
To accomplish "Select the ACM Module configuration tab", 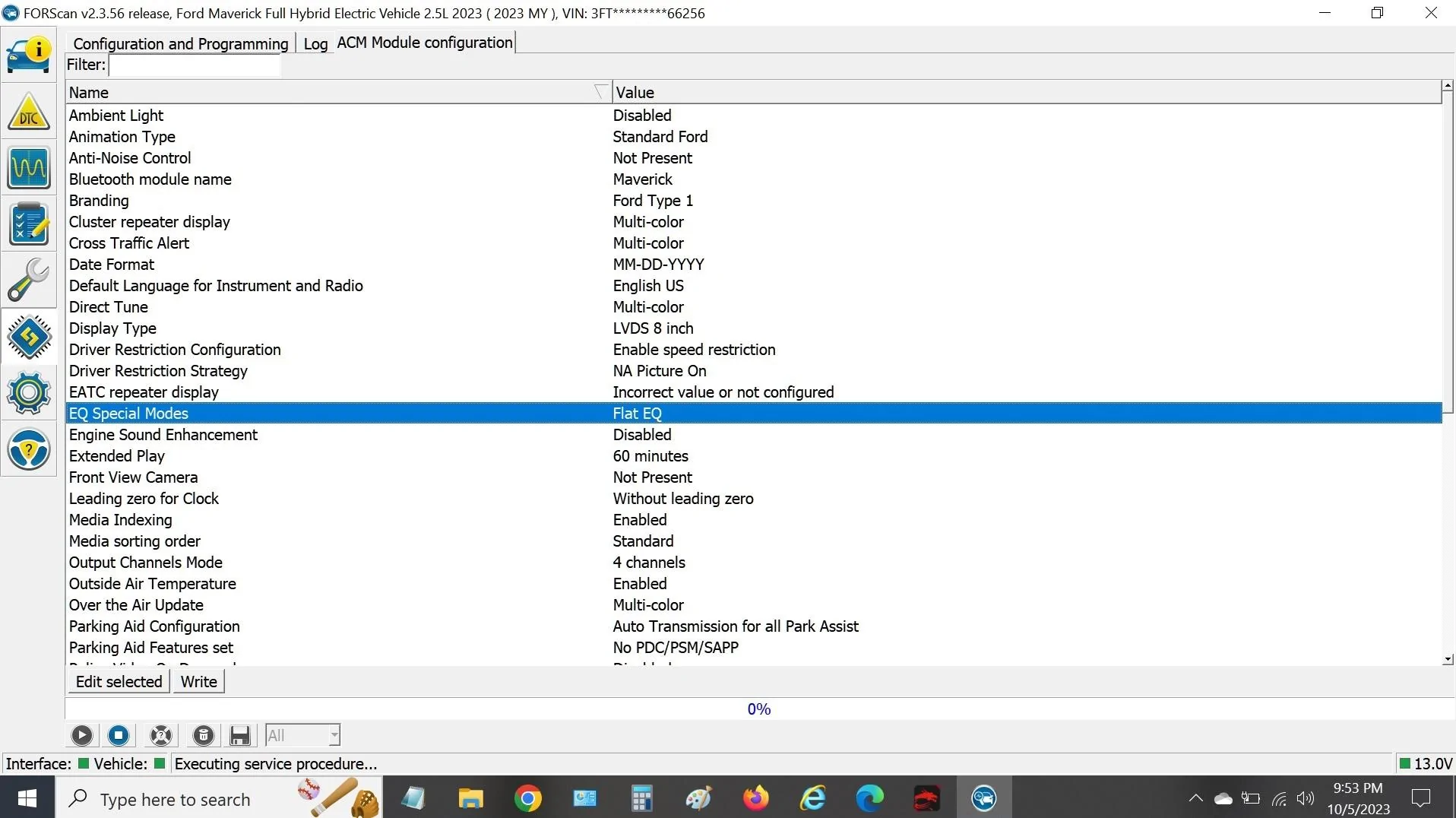I will pyautogui.click(x=425, y=43).
